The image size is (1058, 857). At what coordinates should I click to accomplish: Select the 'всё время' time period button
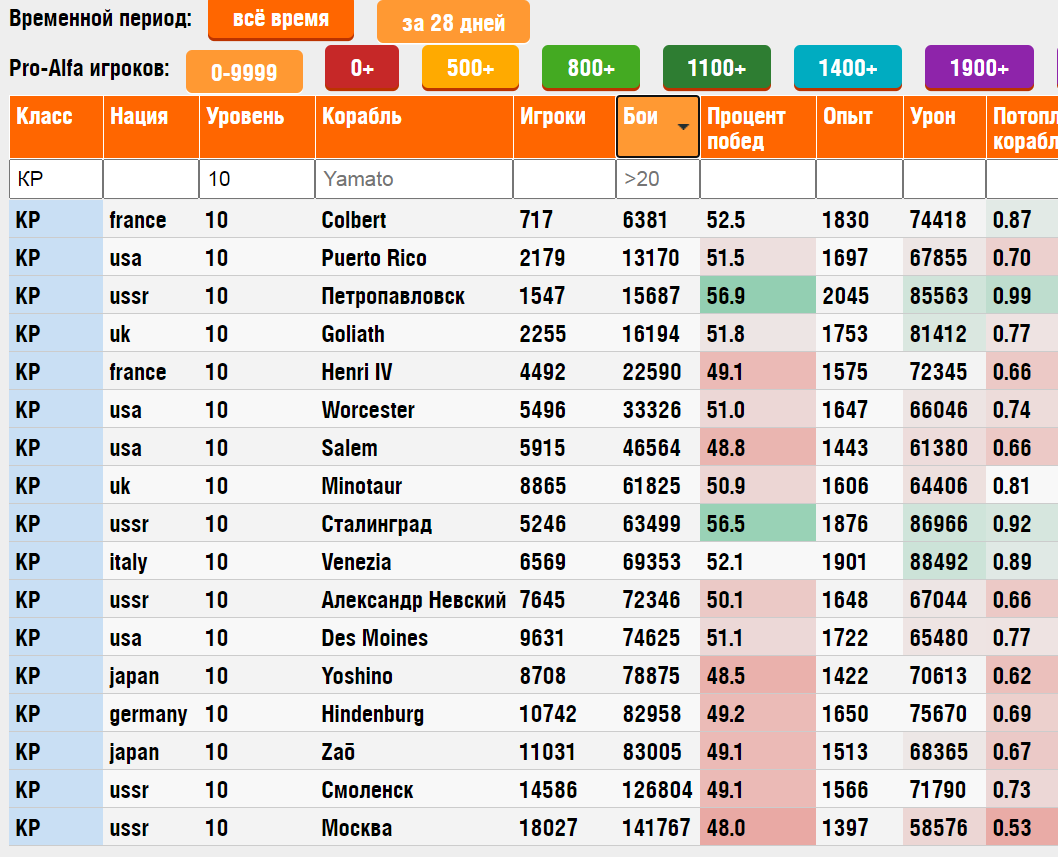281,20
